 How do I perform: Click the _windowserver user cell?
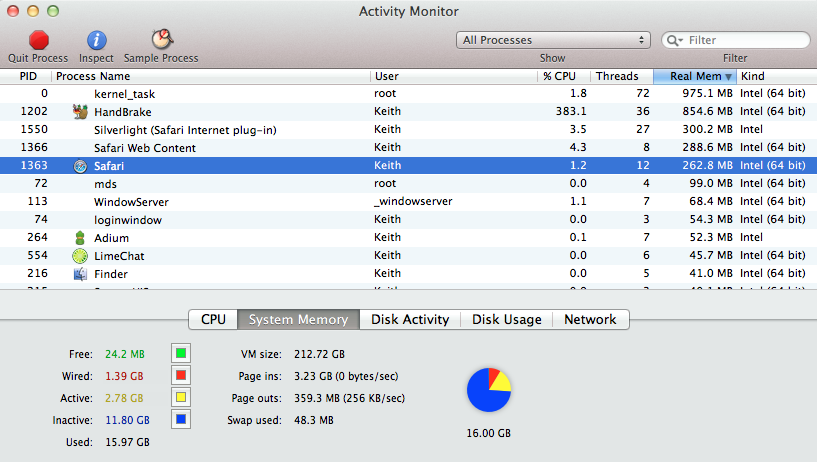tap(413, 201)
